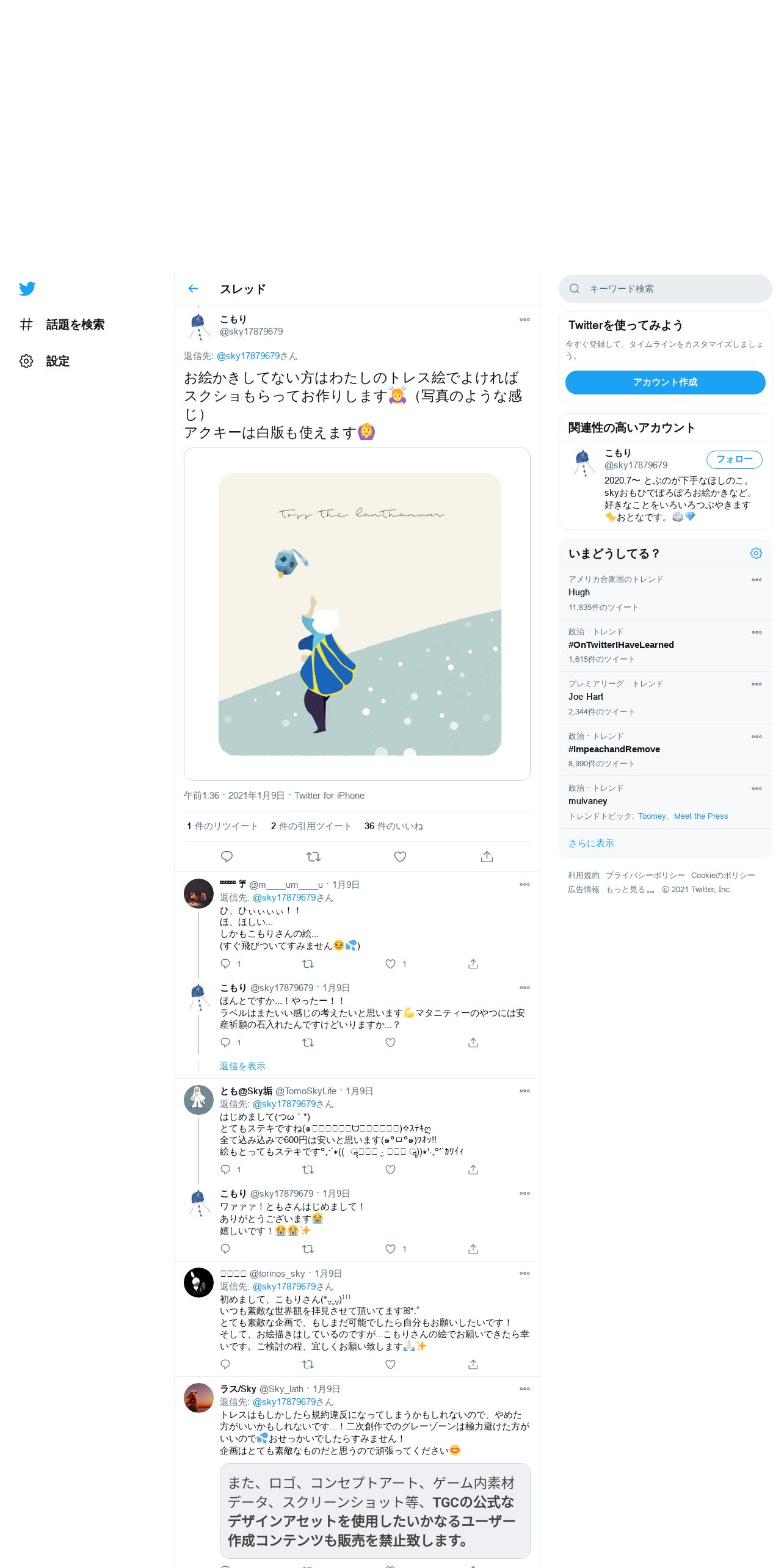Reply to the main tweet
784x1568 pixels.
(227, 857)
